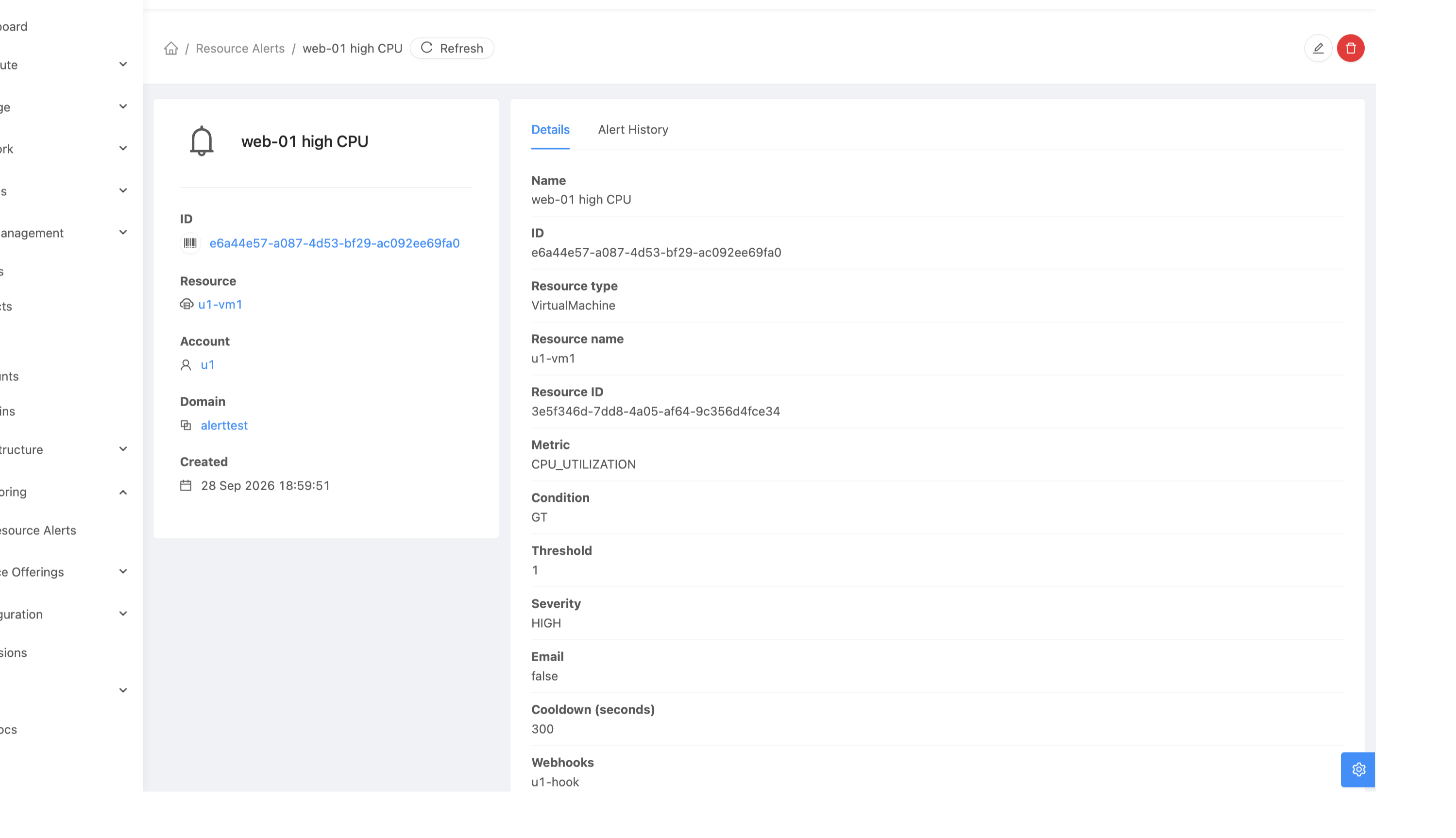The width and height of the screenshot is (1456, 838).
Task: Expand the Management sidebar menu chevron
Action: 122,233
